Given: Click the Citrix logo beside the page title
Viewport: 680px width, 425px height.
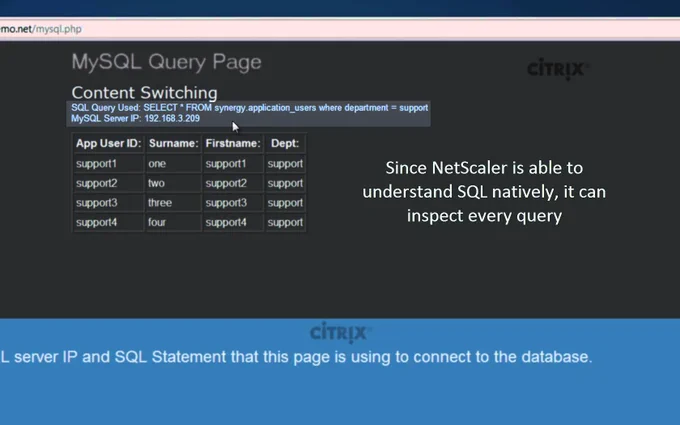Looking at the screenshot, I should click(558, 69).
